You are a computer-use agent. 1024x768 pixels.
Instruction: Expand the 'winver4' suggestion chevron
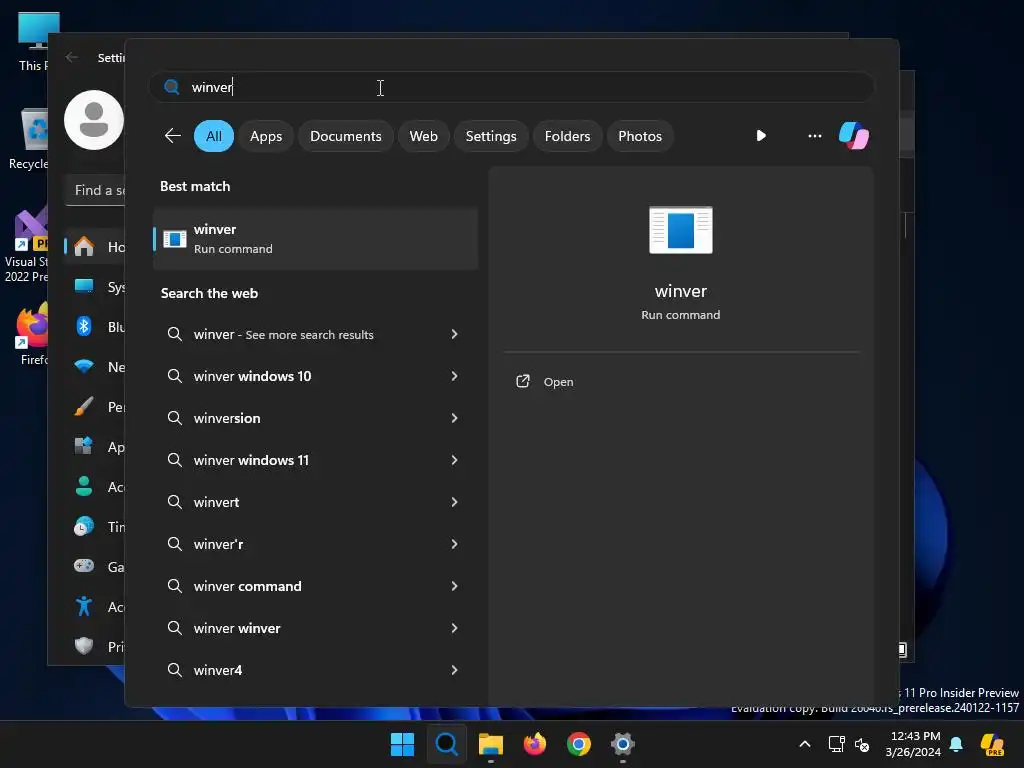click(455, 670)
